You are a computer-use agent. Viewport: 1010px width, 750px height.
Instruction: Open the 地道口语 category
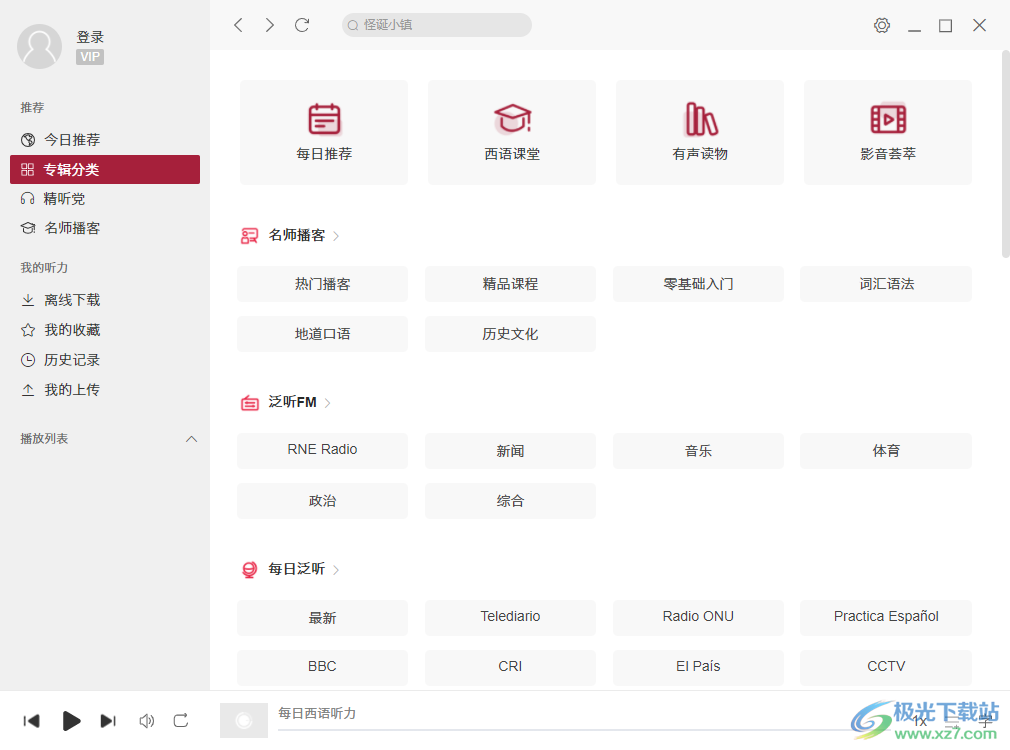coord(322,334)
